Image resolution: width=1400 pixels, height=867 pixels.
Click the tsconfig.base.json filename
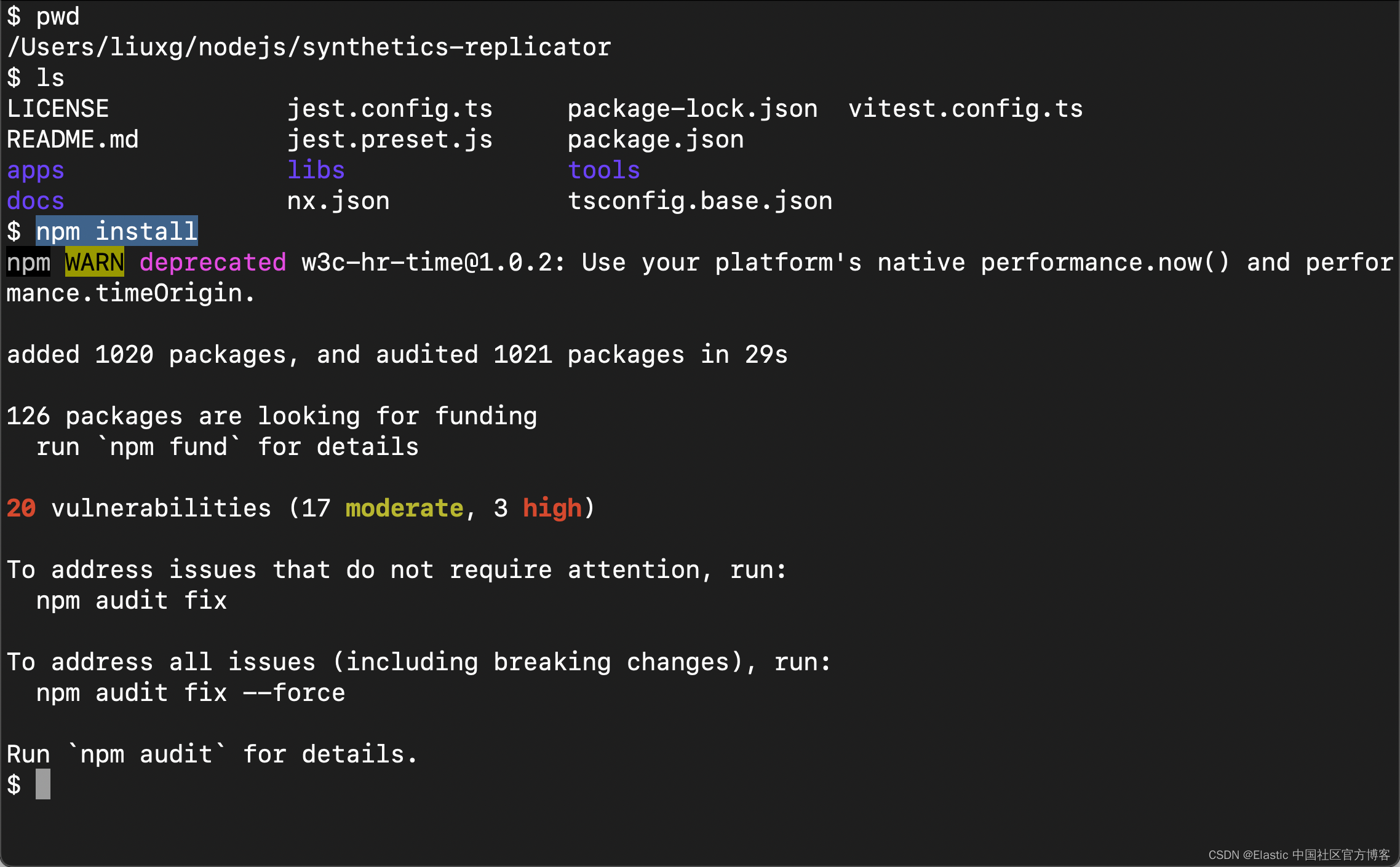[700, 201]
